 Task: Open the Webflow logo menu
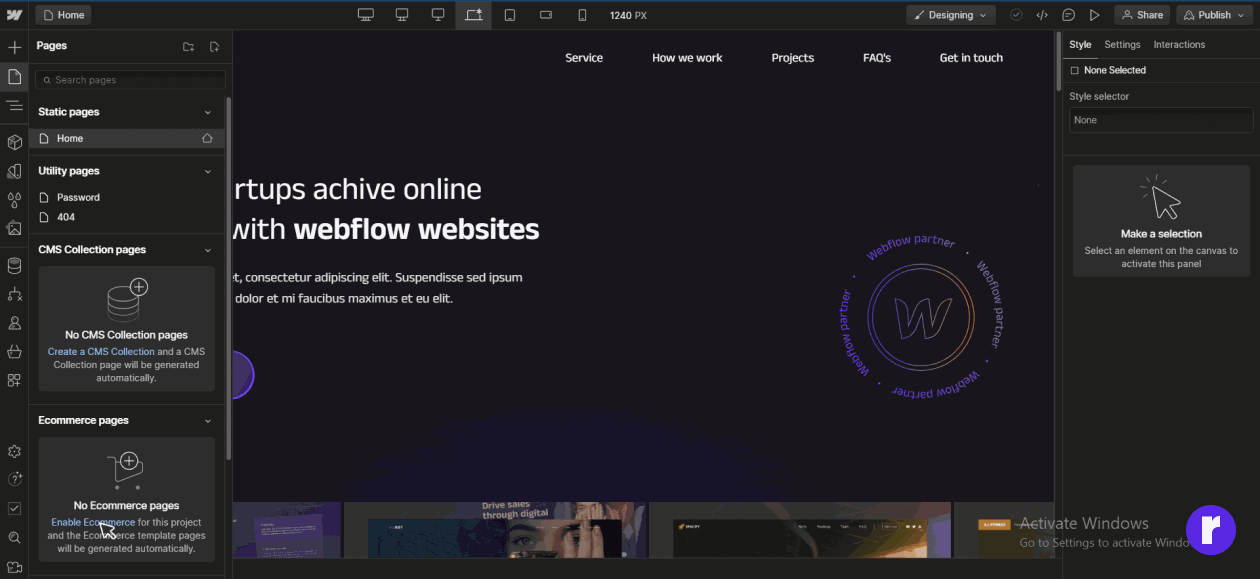pyautogui.click(x=14, y=15)
